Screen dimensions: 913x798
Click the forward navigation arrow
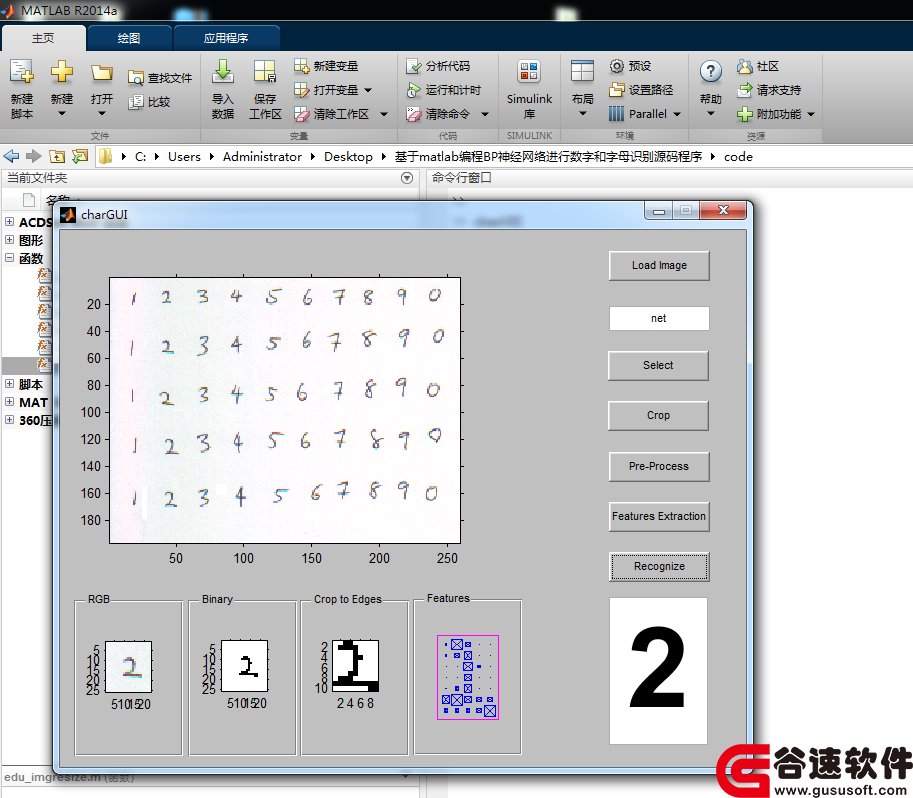point(34,156)
